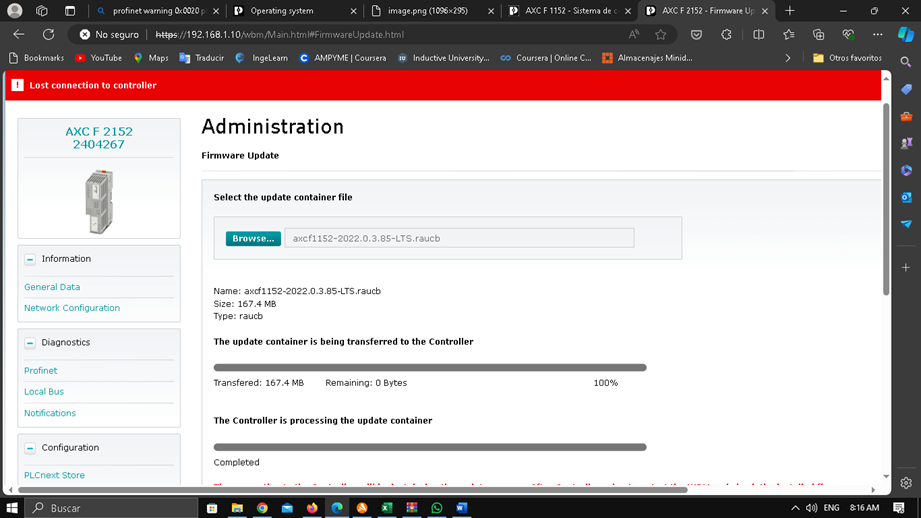Open the Drop paper plane sidebar icon

click(906, 224)
